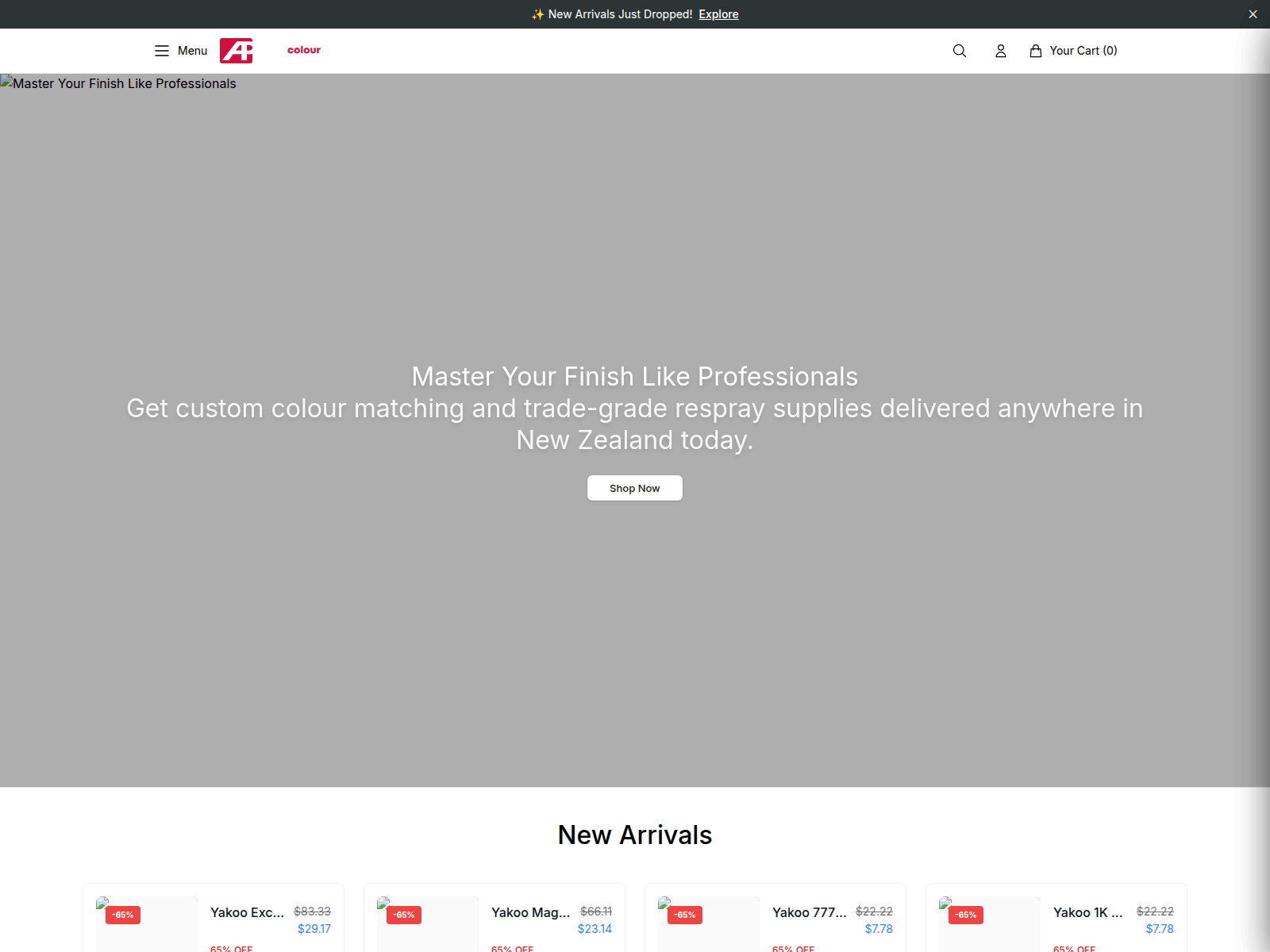Close the New Arrivals announcement bar

click(x=1253, y=14)
